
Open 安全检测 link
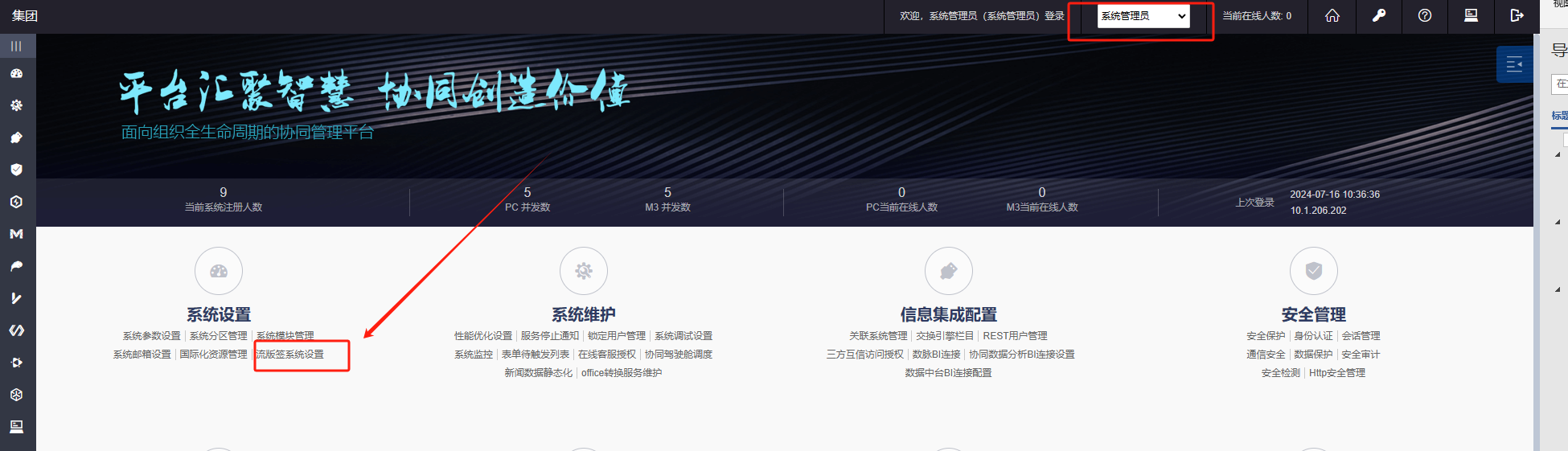(1281, 373)
